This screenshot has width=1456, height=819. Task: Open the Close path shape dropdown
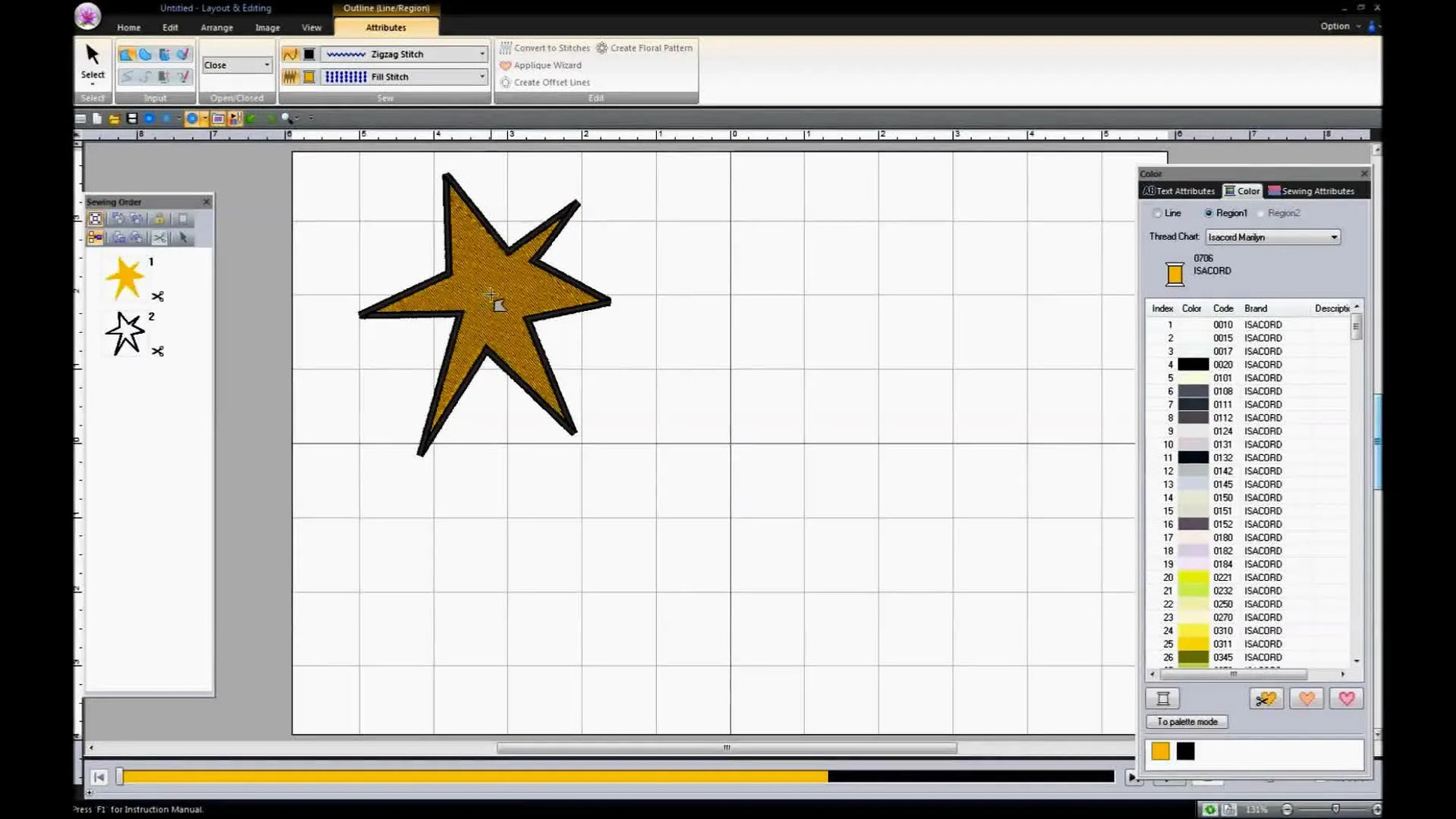236,65
